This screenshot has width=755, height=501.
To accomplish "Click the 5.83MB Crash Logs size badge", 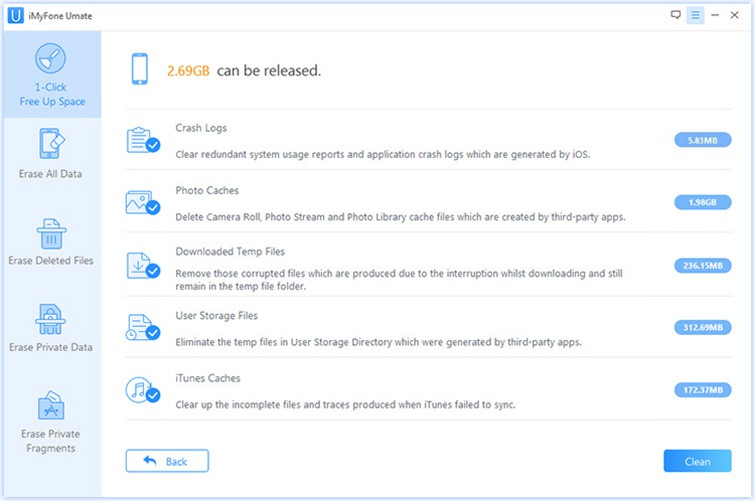I will (702, 141).
